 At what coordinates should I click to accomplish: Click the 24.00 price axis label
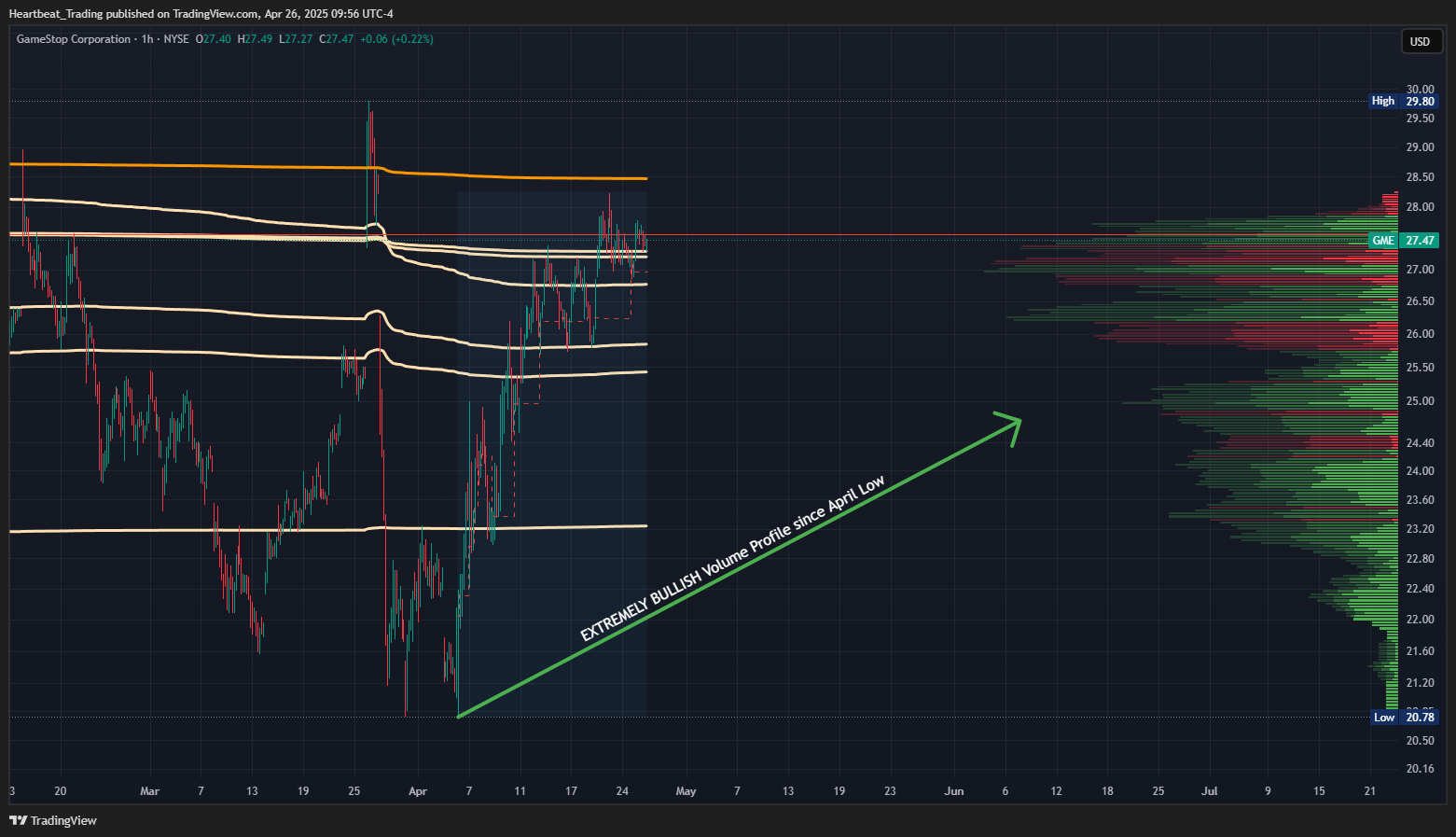[1421, 471]
